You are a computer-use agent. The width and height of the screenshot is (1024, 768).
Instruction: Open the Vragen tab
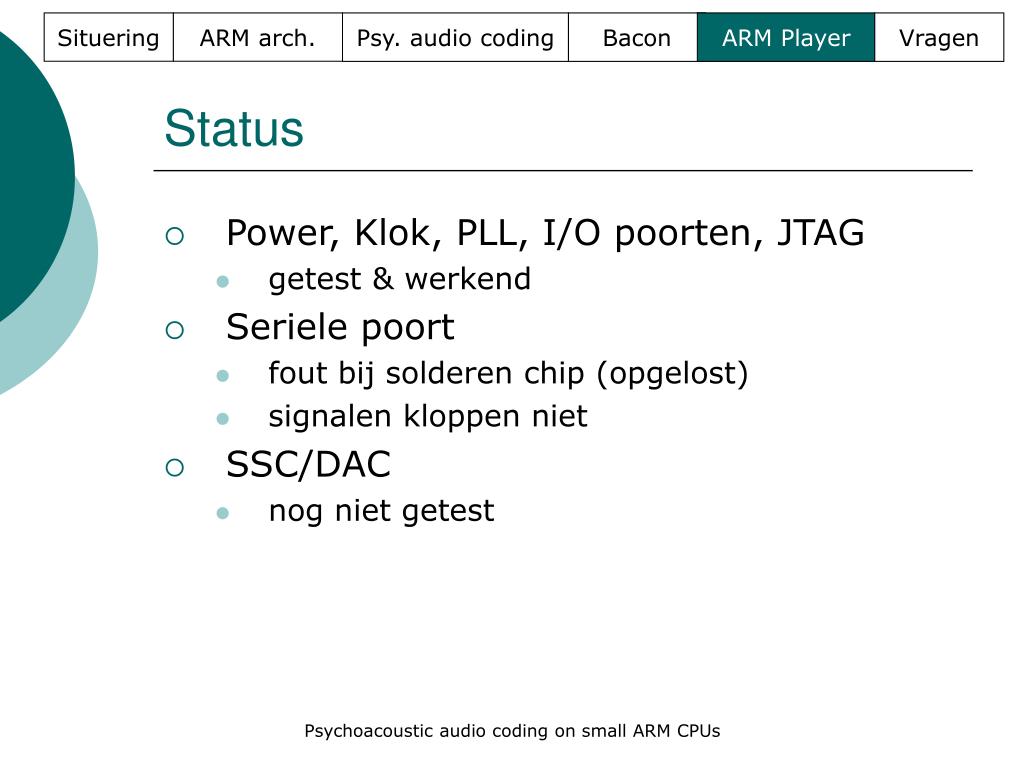point(939,37)
